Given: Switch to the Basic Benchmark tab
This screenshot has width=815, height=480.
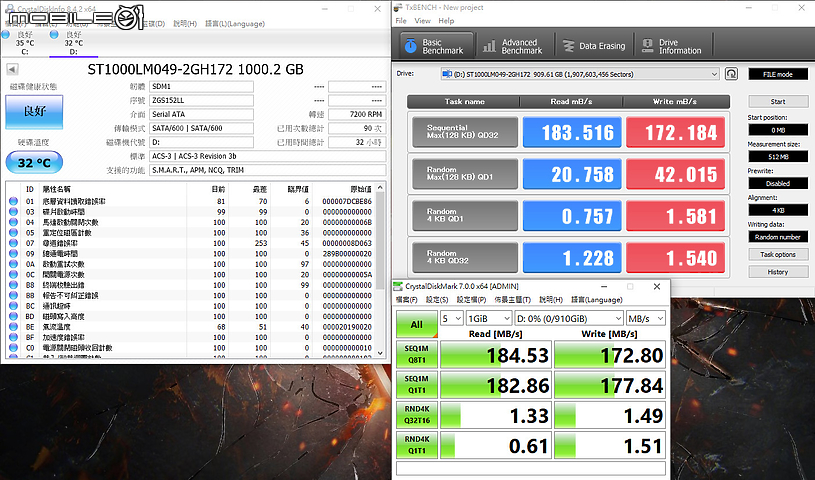Looking at the screenshot, I should (437, 46).
